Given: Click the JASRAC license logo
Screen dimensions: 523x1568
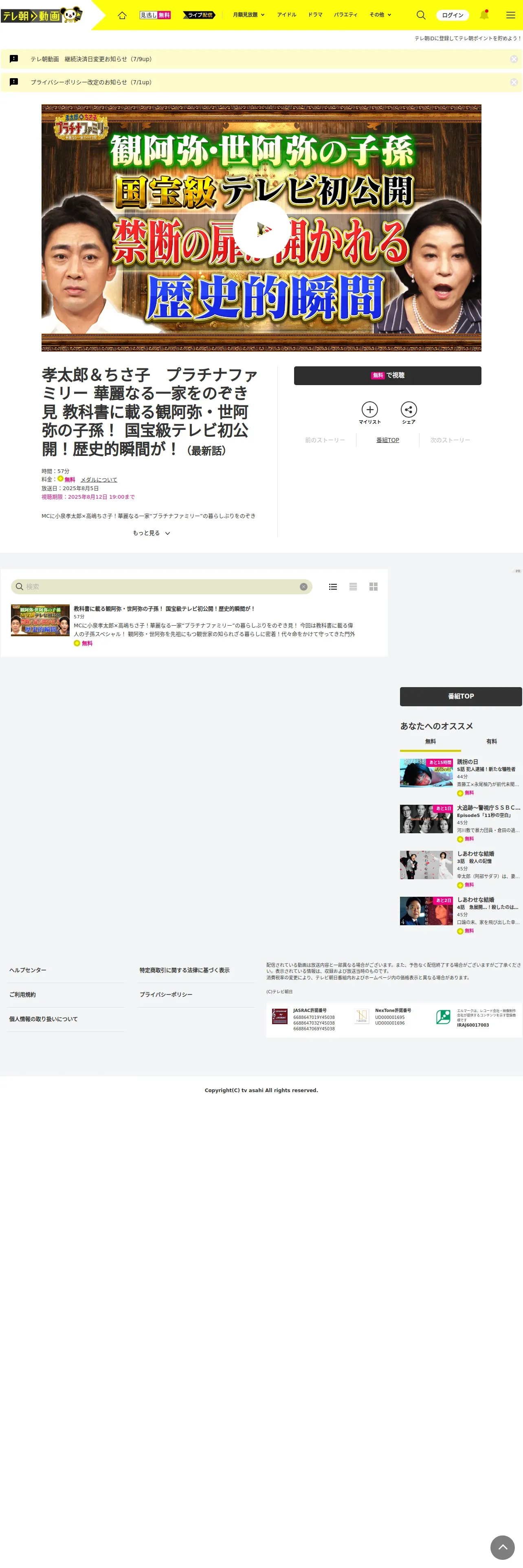Looking at the screenshot, I should point(279,1016).
